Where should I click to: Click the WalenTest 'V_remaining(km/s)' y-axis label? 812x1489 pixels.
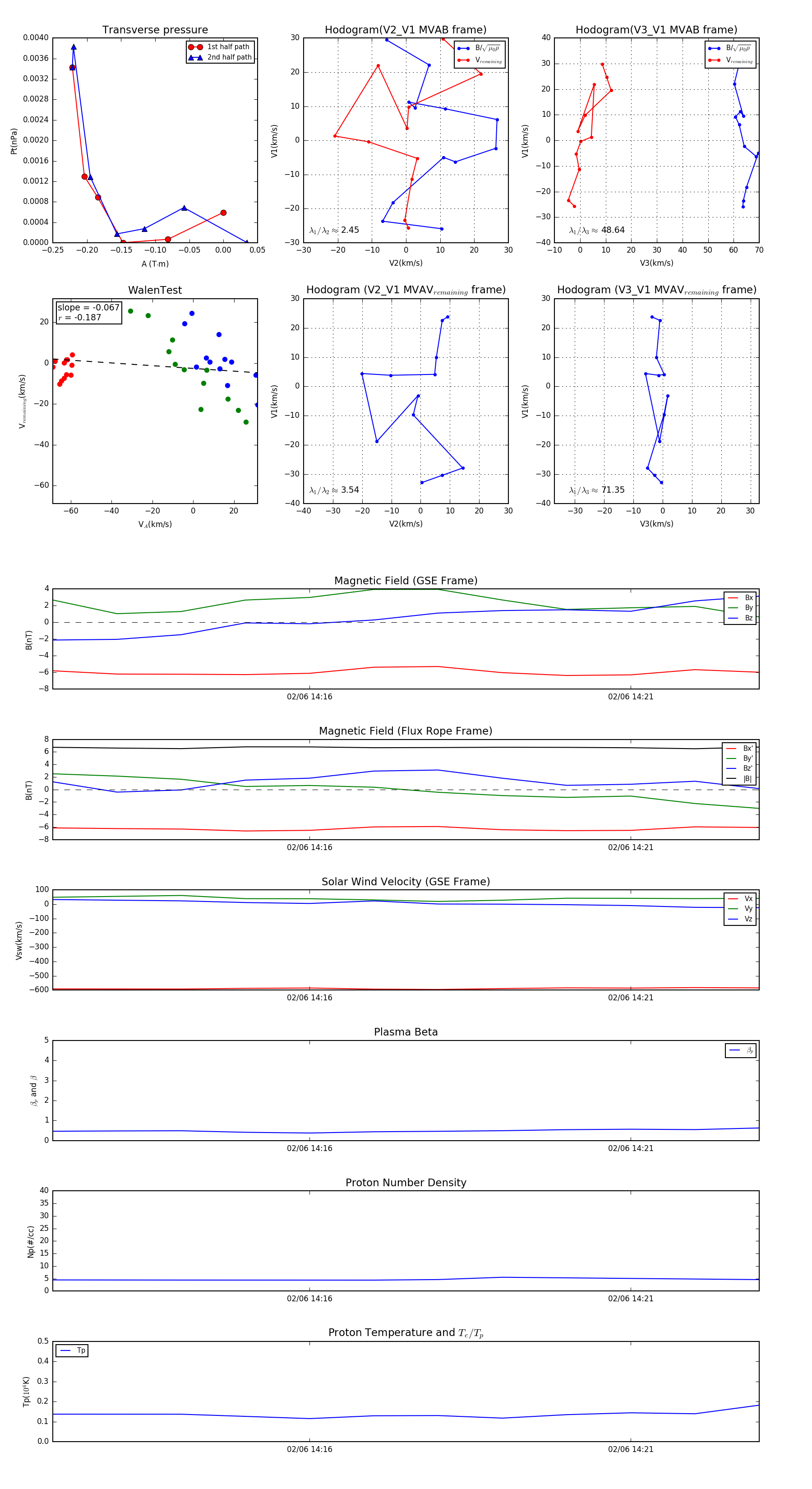point(23,401)
